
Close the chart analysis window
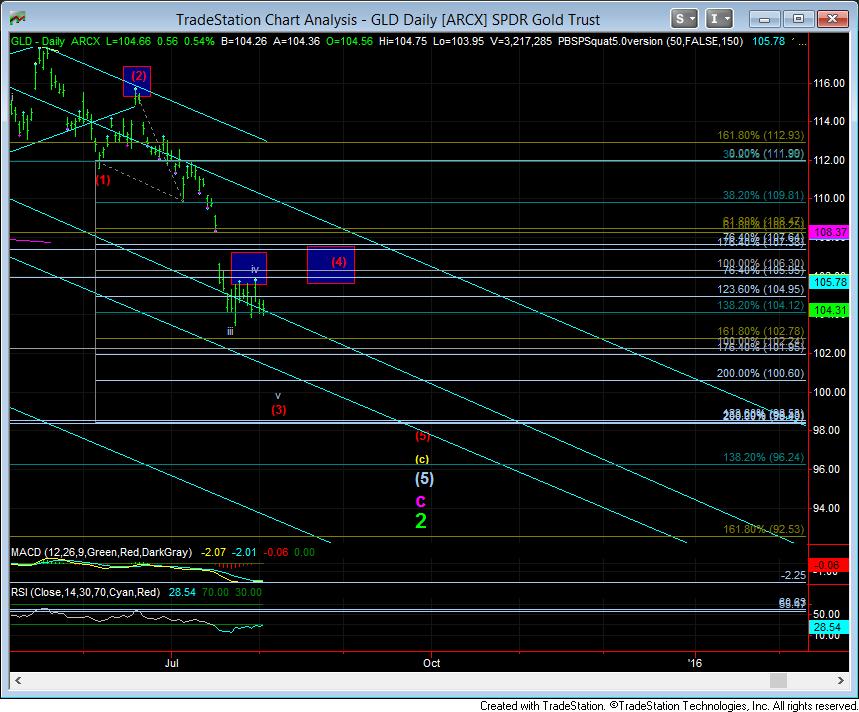click(833, 19)
